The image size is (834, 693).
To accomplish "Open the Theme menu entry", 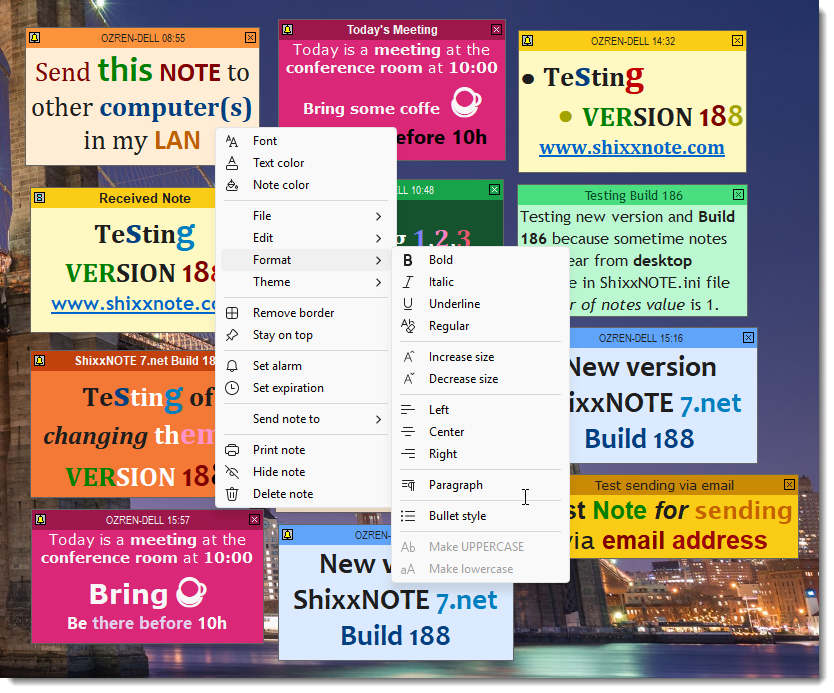I will point(306,282).
